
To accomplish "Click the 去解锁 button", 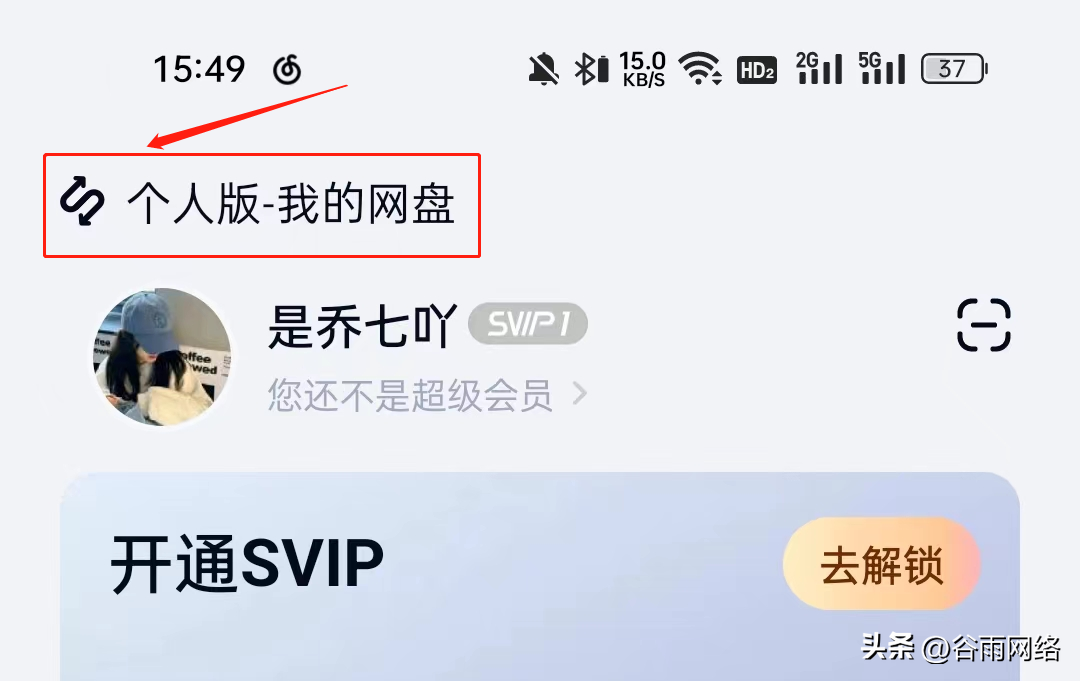I will tap(882, 564).
